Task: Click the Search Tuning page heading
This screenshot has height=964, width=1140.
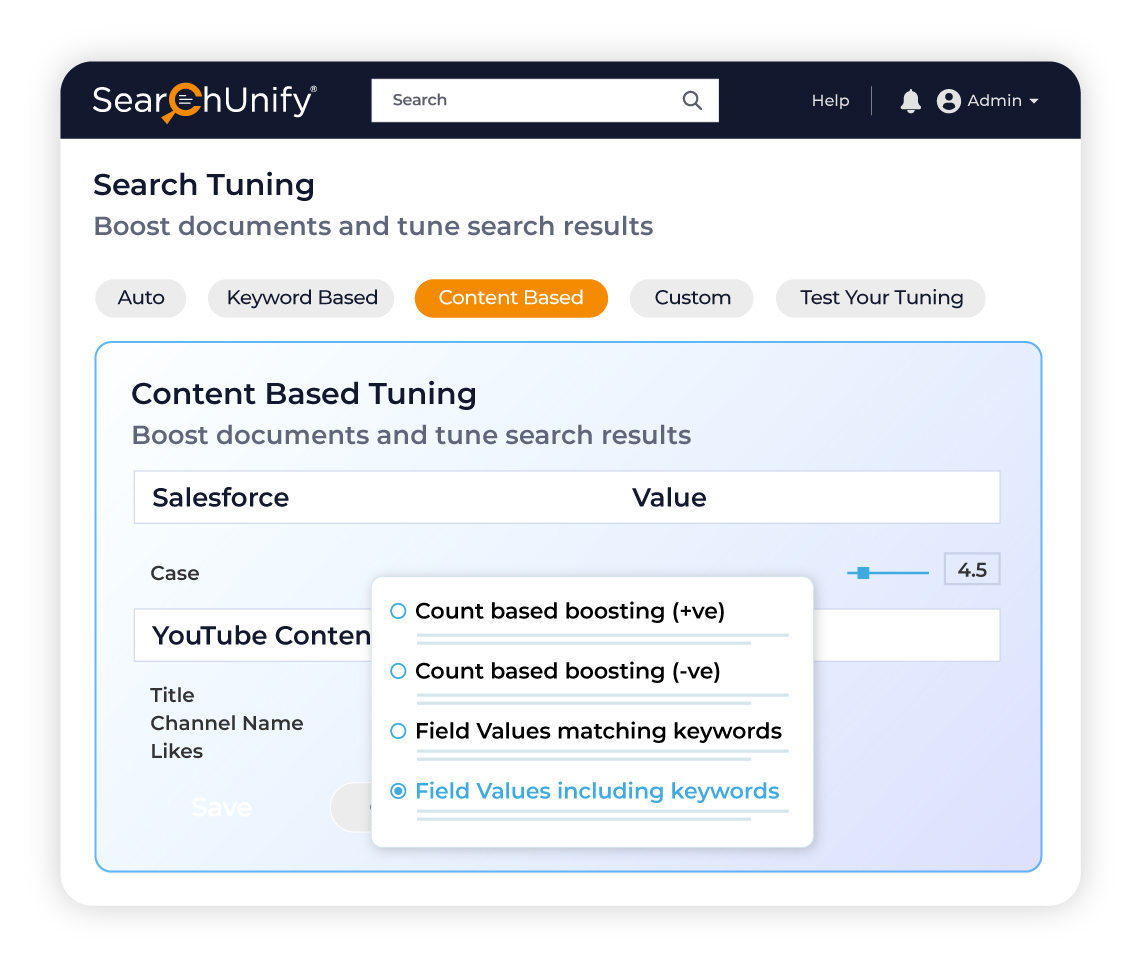Action: [204, 185]
